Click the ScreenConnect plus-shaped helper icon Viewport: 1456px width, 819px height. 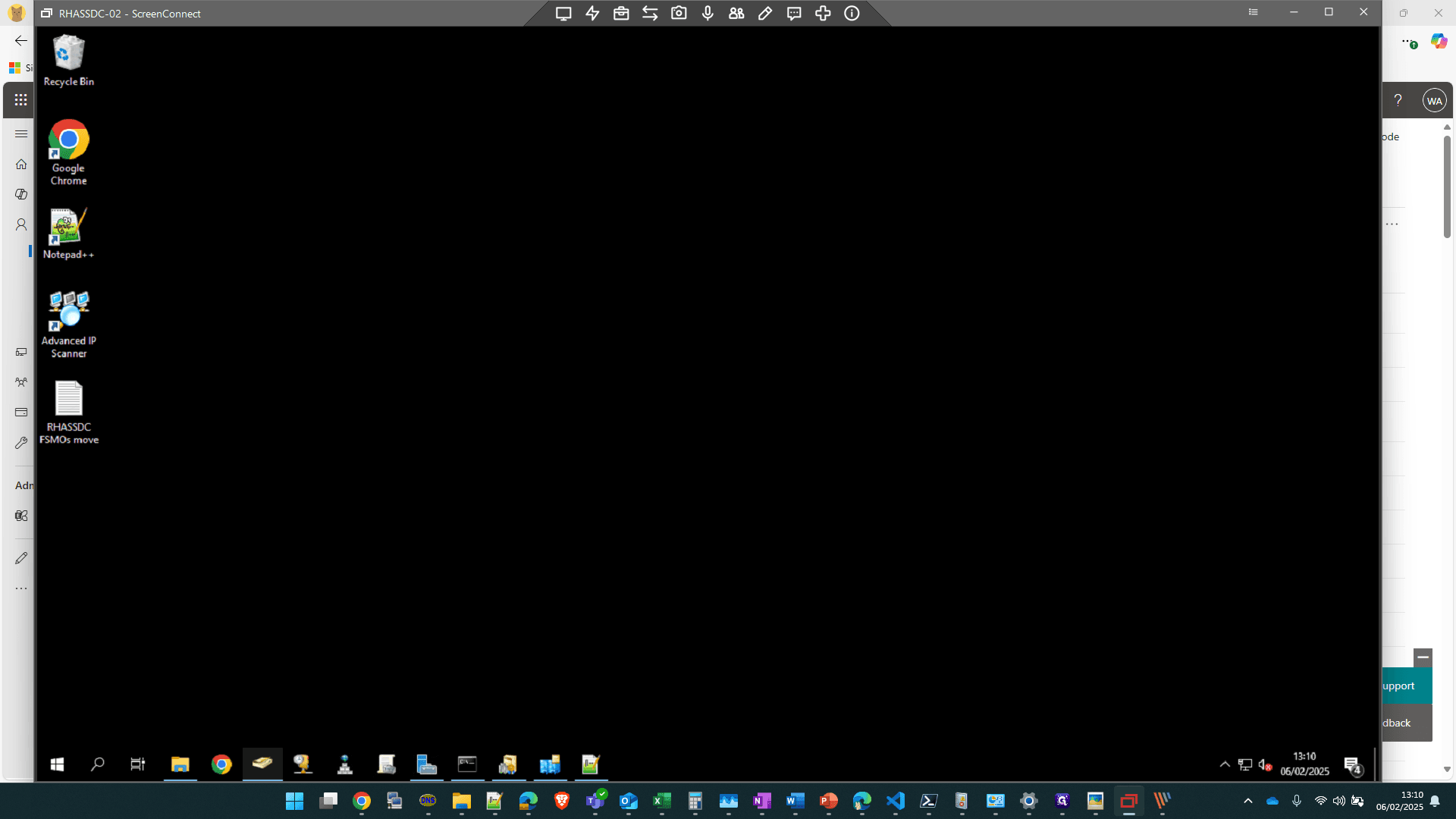coord(823,14)
